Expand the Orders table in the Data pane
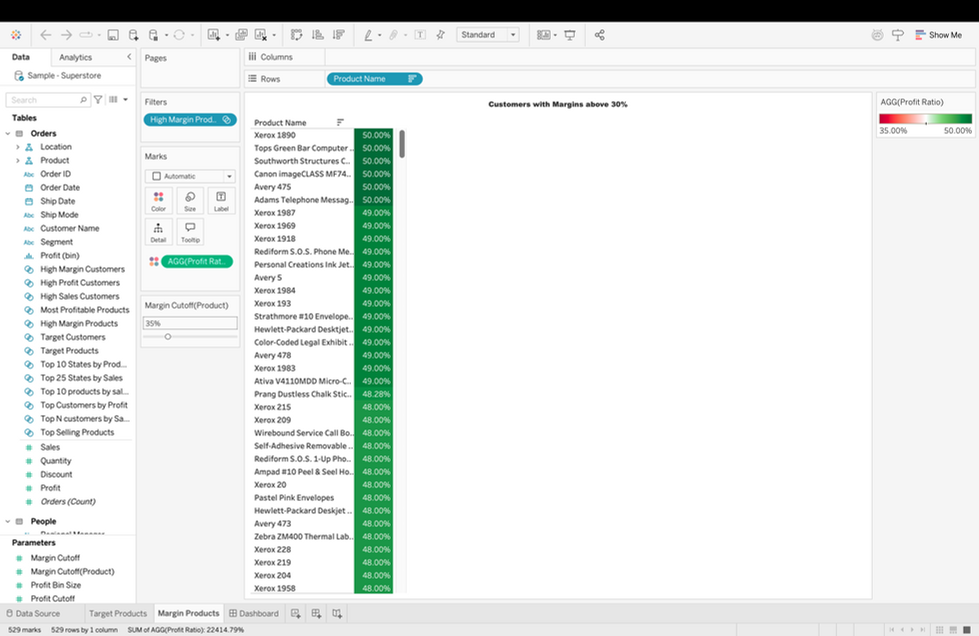Screen dimensions: 979x636 [x=10, y=131]
